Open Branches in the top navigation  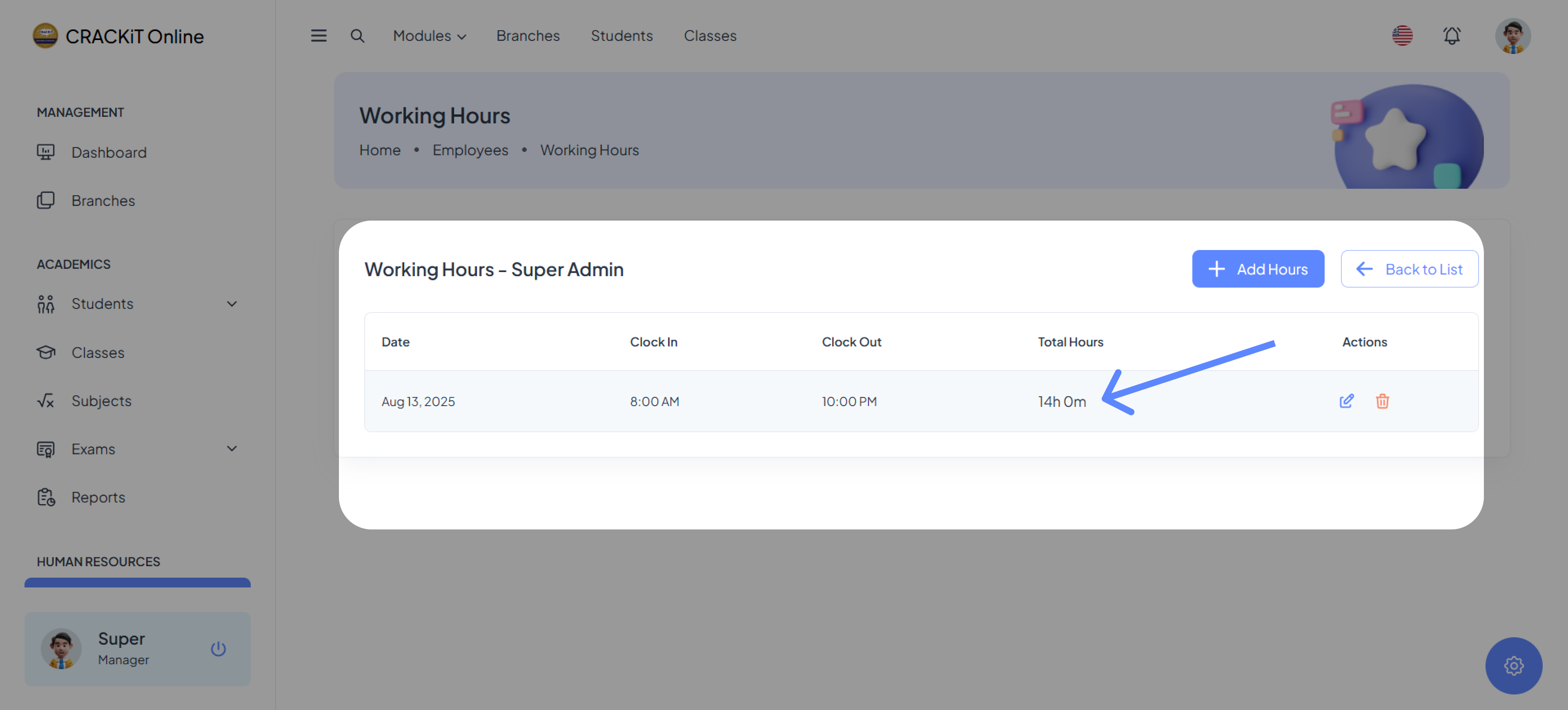click(528, 36)
